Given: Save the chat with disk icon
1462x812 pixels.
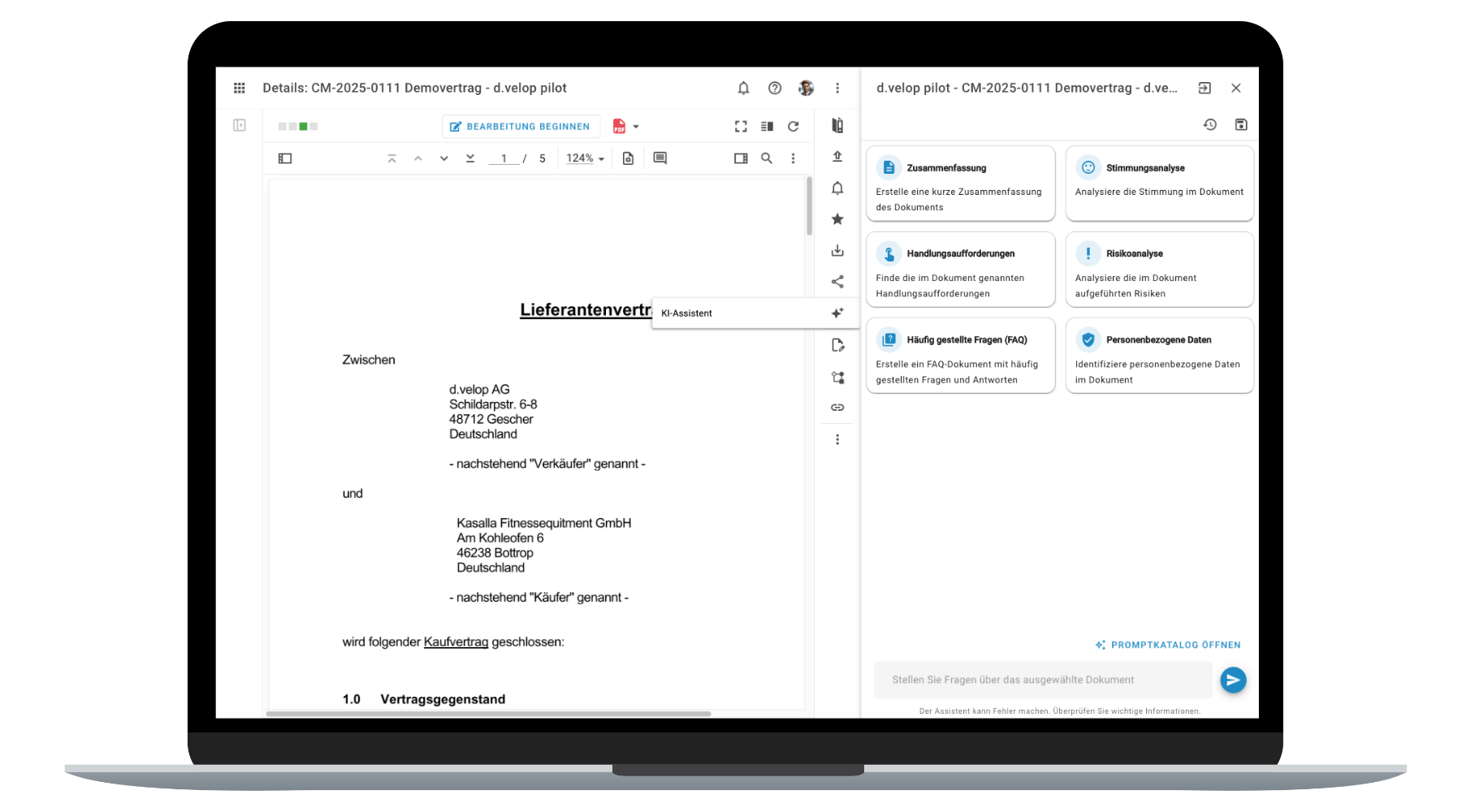Looking at the screenshot, I should coord(1241,124).
